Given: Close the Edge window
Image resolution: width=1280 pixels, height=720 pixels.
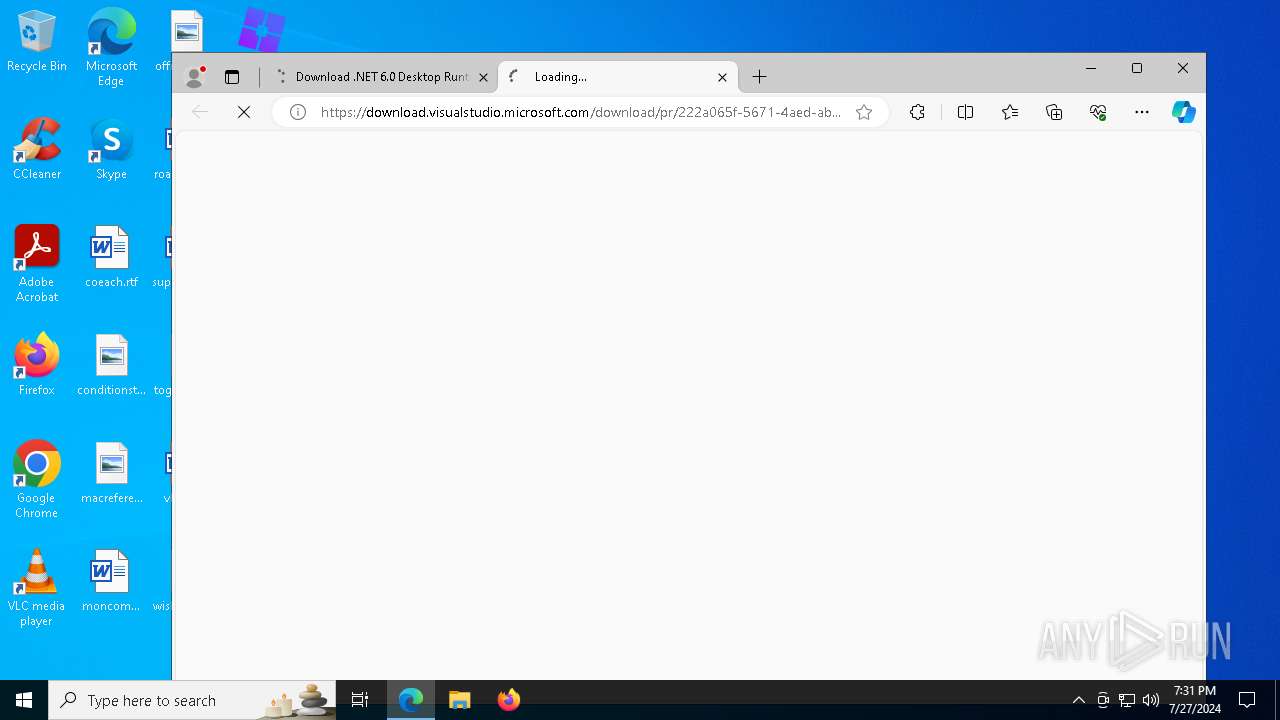Looking at the screenshot, I should coord(1183,68).
